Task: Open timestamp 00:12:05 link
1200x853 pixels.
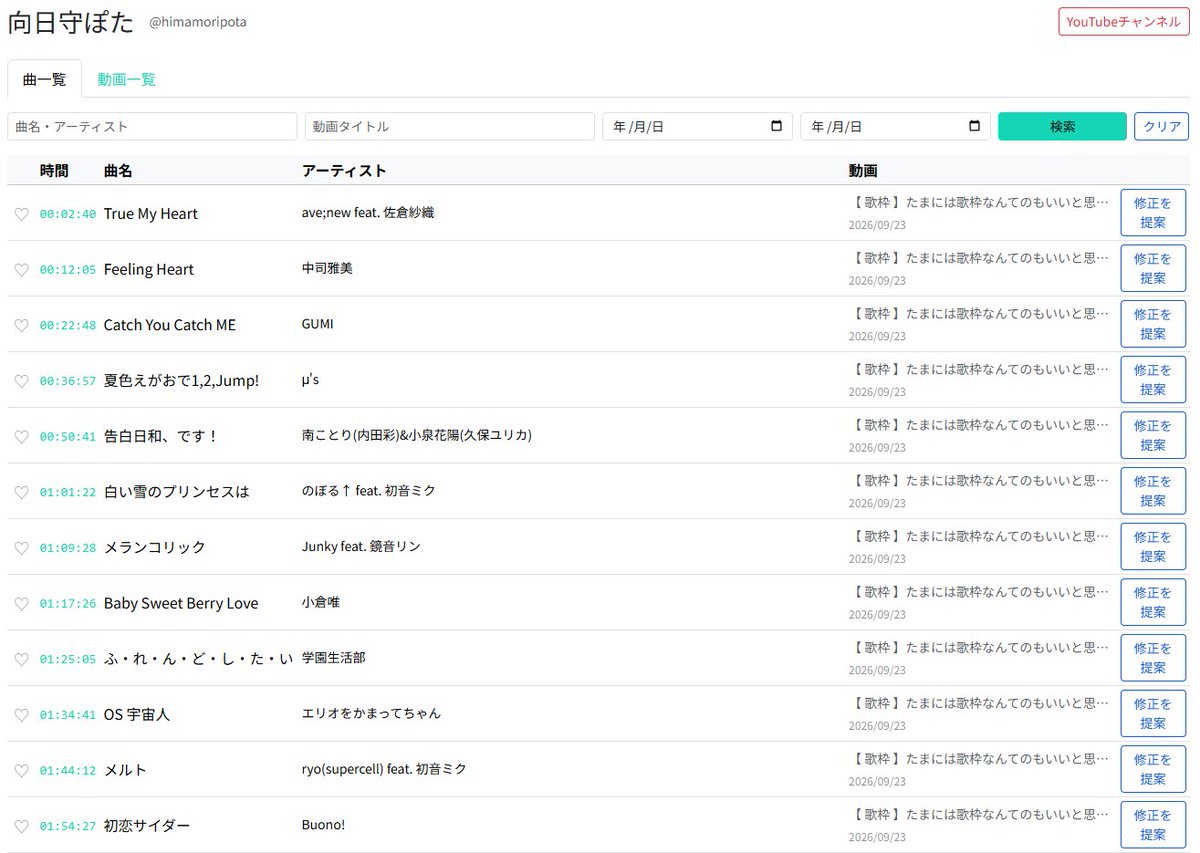Action: pos(68,270)
